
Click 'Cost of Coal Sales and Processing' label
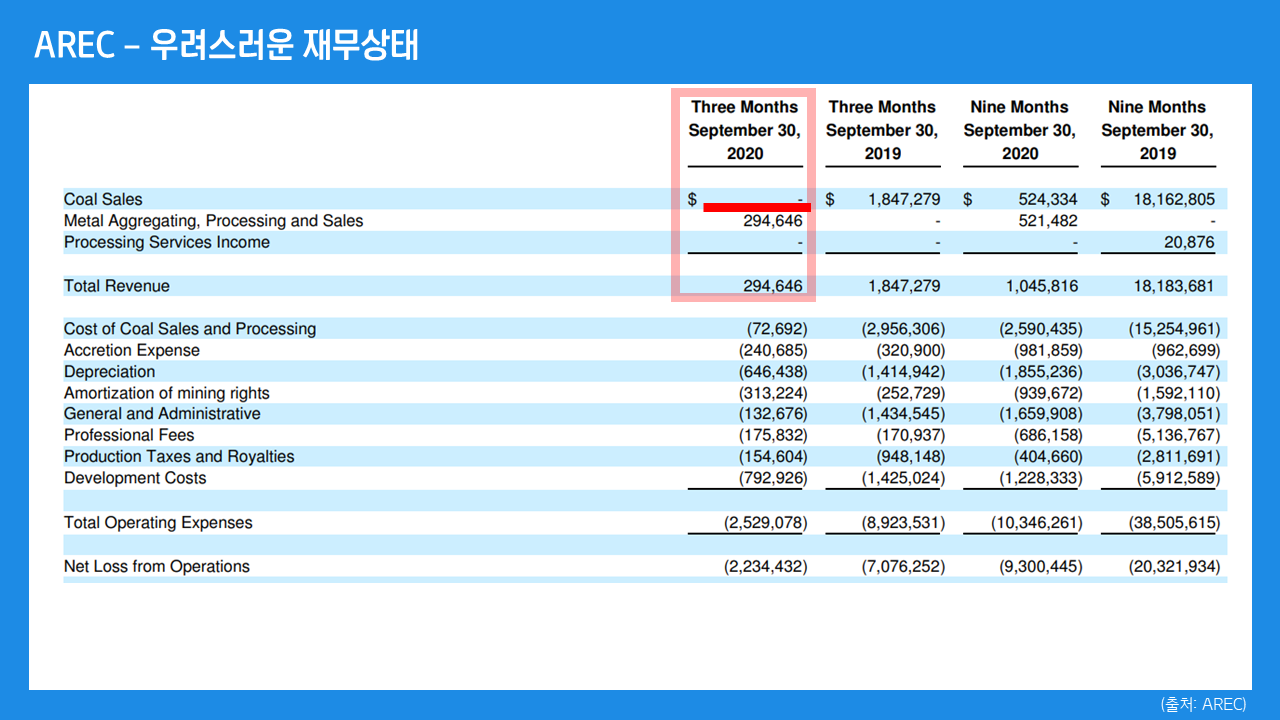point(190,329)
